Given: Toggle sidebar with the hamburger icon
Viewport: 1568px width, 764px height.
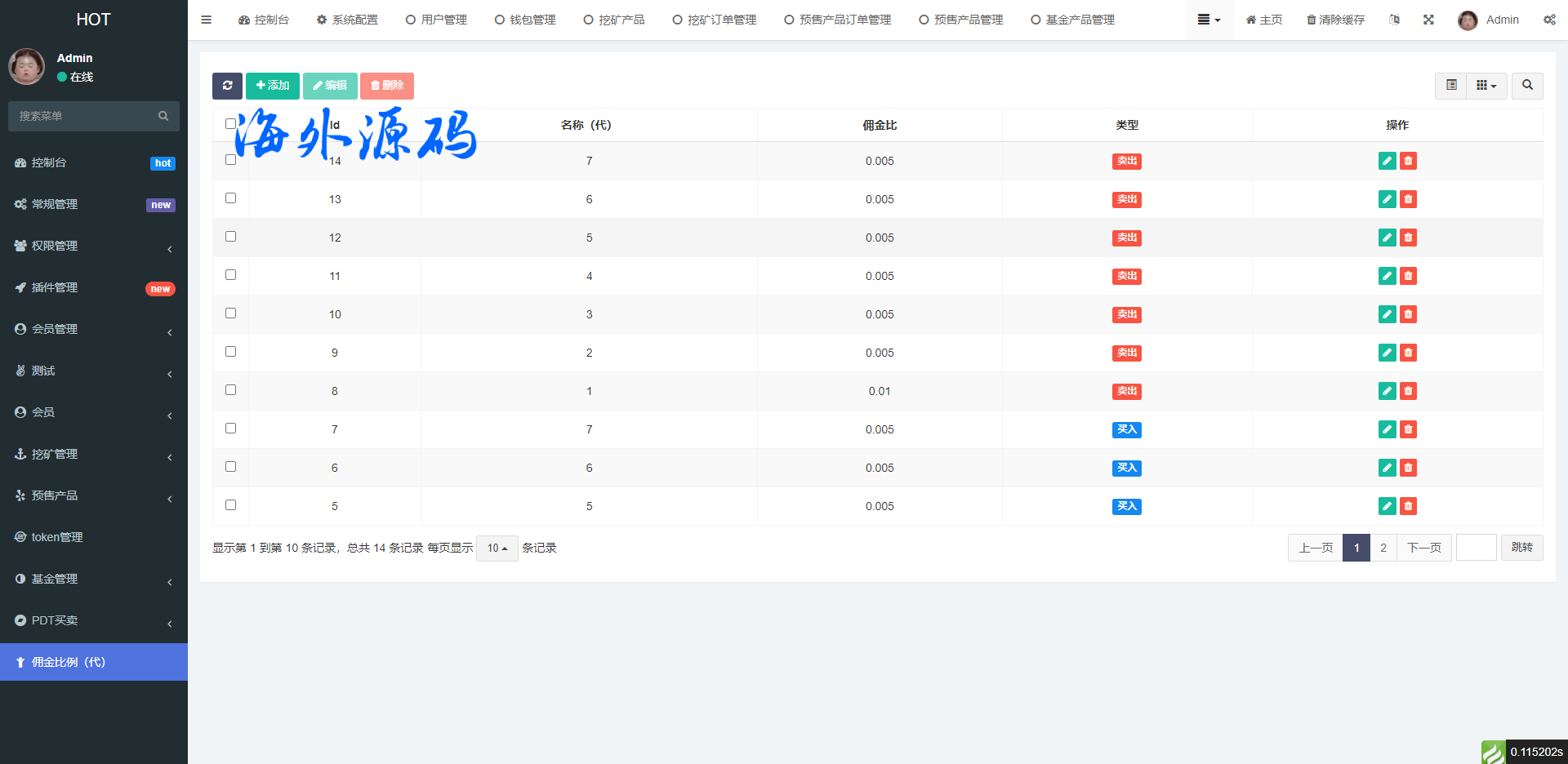Looking at the screenshot, I should click(x=207, y=20).
